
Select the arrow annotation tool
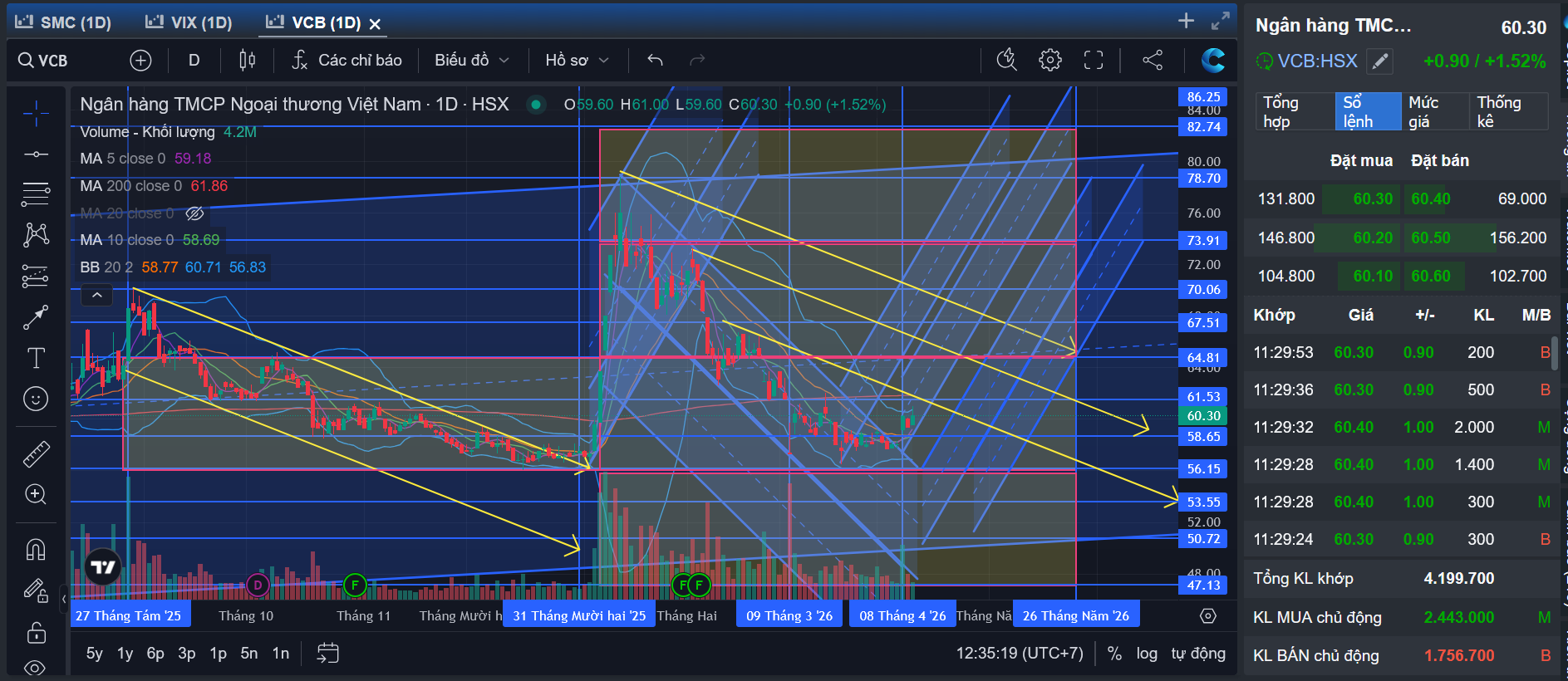tap(36, 317)
